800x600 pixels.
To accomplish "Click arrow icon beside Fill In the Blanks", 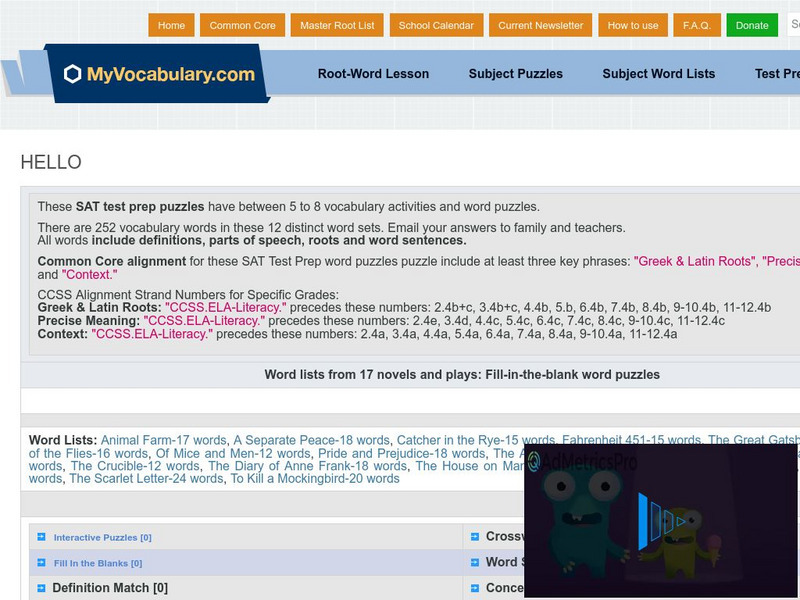I will [x=41, y=562].
